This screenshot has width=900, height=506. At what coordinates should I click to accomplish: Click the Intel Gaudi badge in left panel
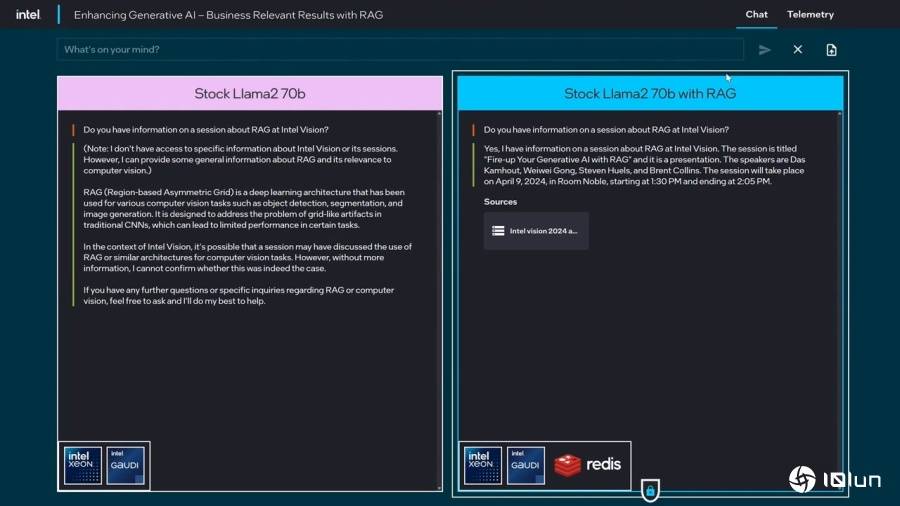126,465
